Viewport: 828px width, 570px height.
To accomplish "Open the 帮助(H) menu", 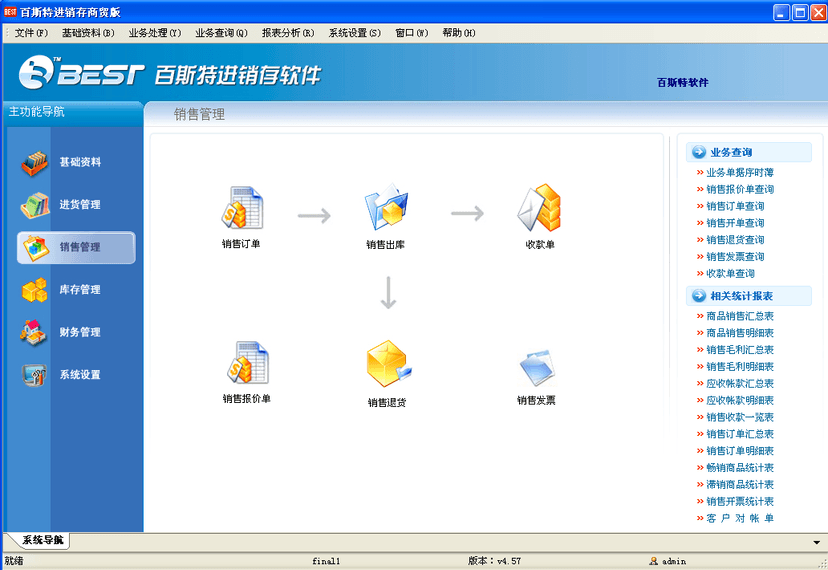I will [x=458, y=33].
